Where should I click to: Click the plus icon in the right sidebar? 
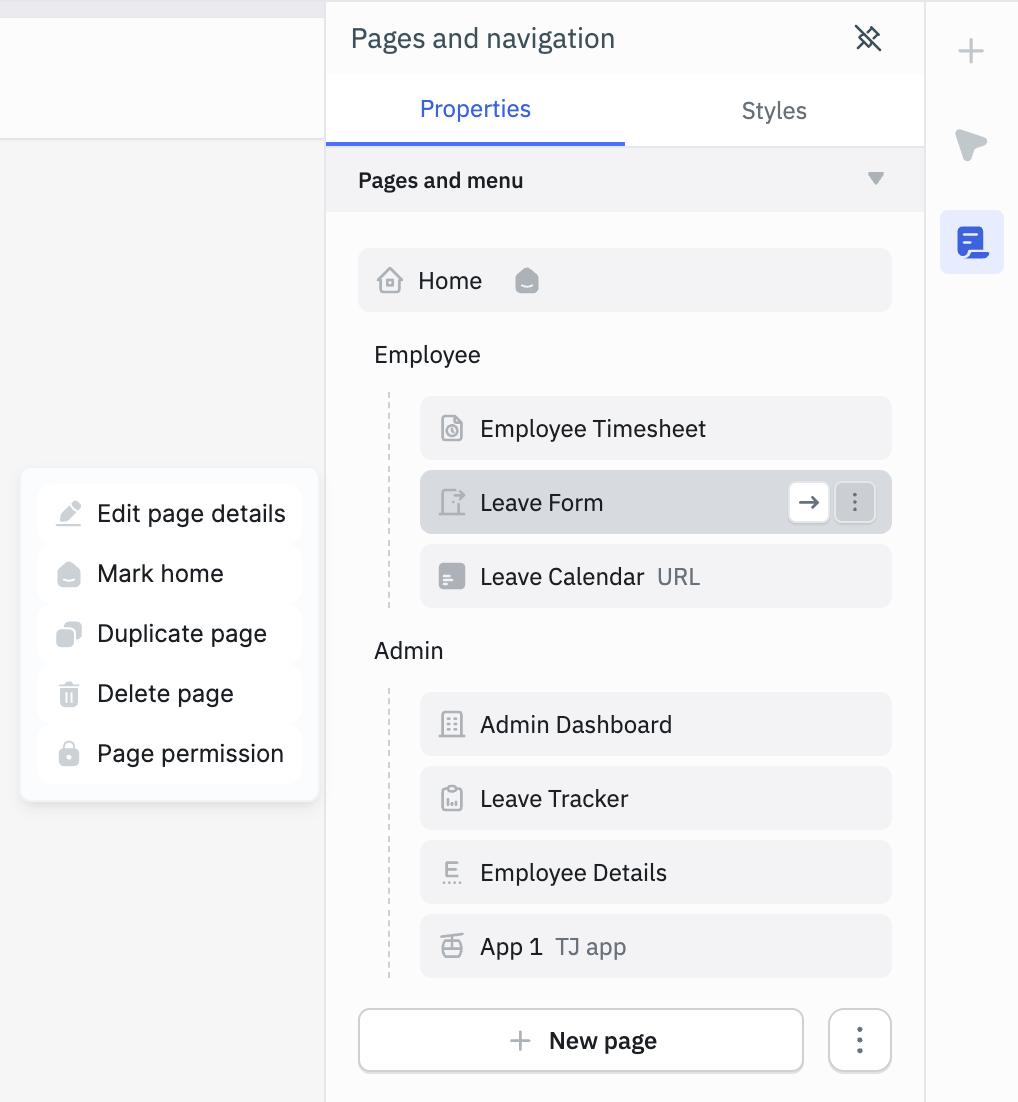point(970,50)
